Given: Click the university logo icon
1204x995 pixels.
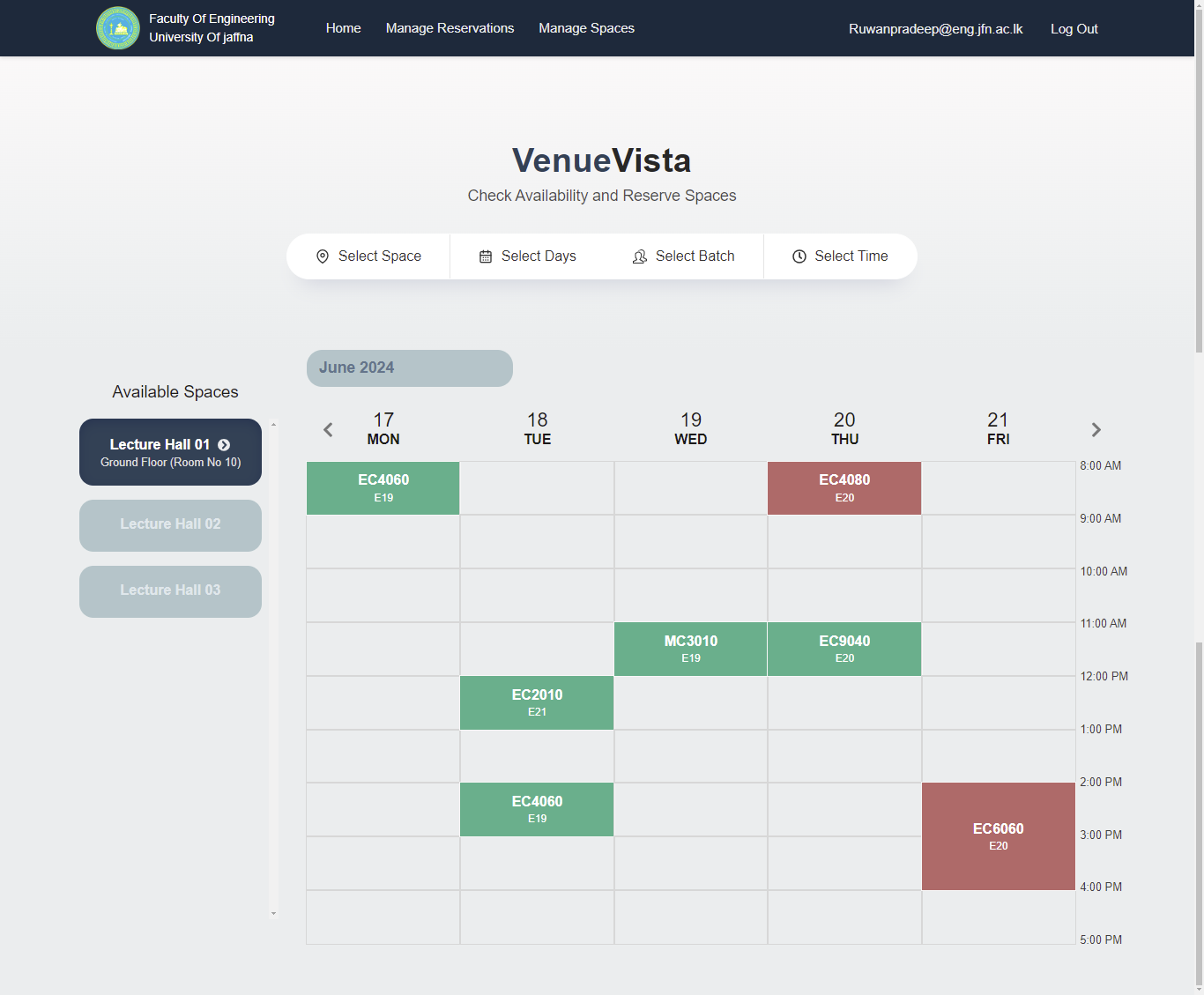Looking at the screenshot, I should (118, 28).
